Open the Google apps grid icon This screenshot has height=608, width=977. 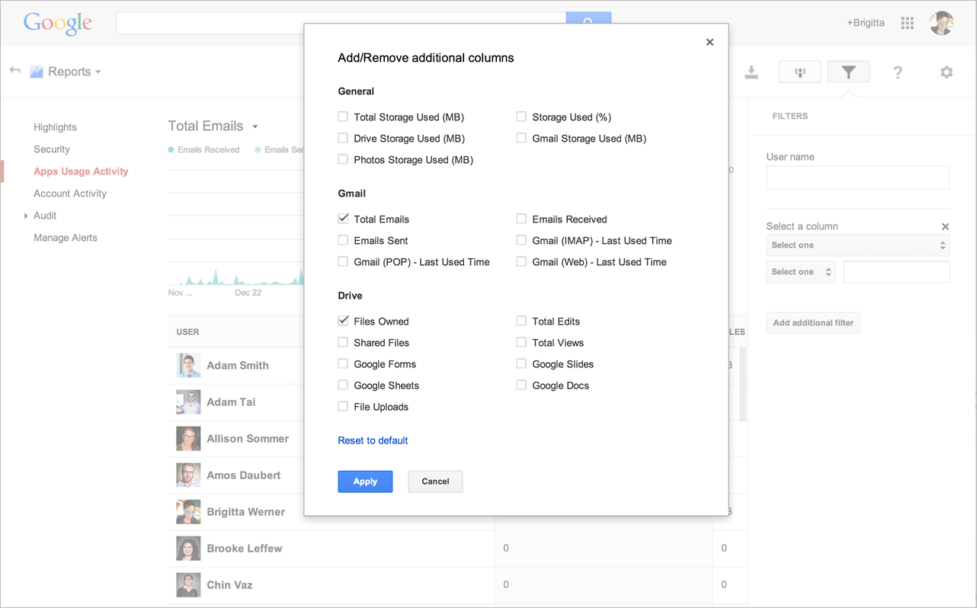907,23
